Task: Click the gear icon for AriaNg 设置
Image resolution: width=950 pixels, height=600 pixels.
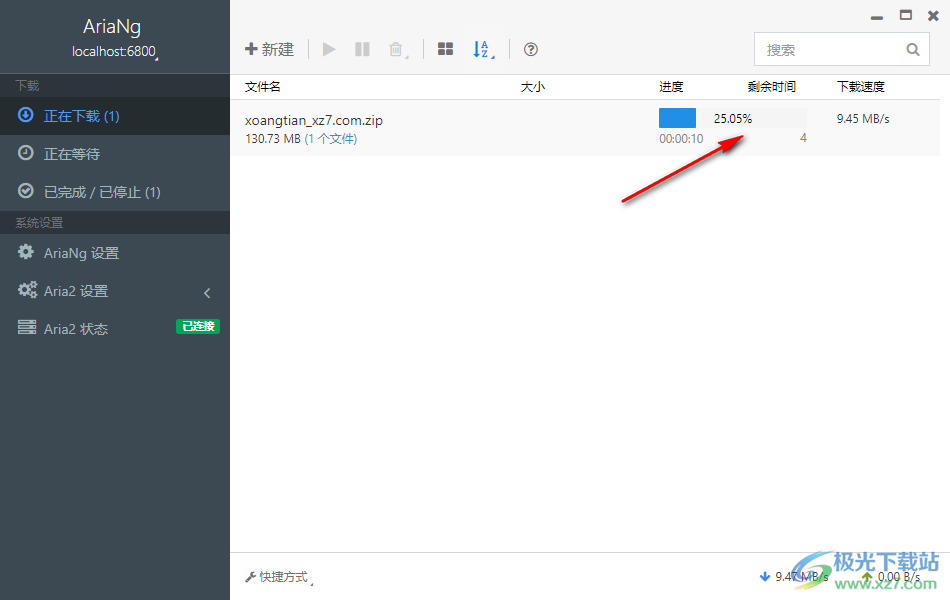Action: tap(25, 252)
